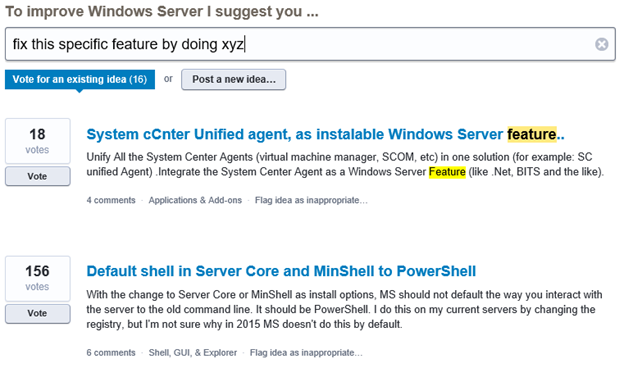
Task: Open the 'Default shell in Server Core' idea title
Action: point(281,271)
